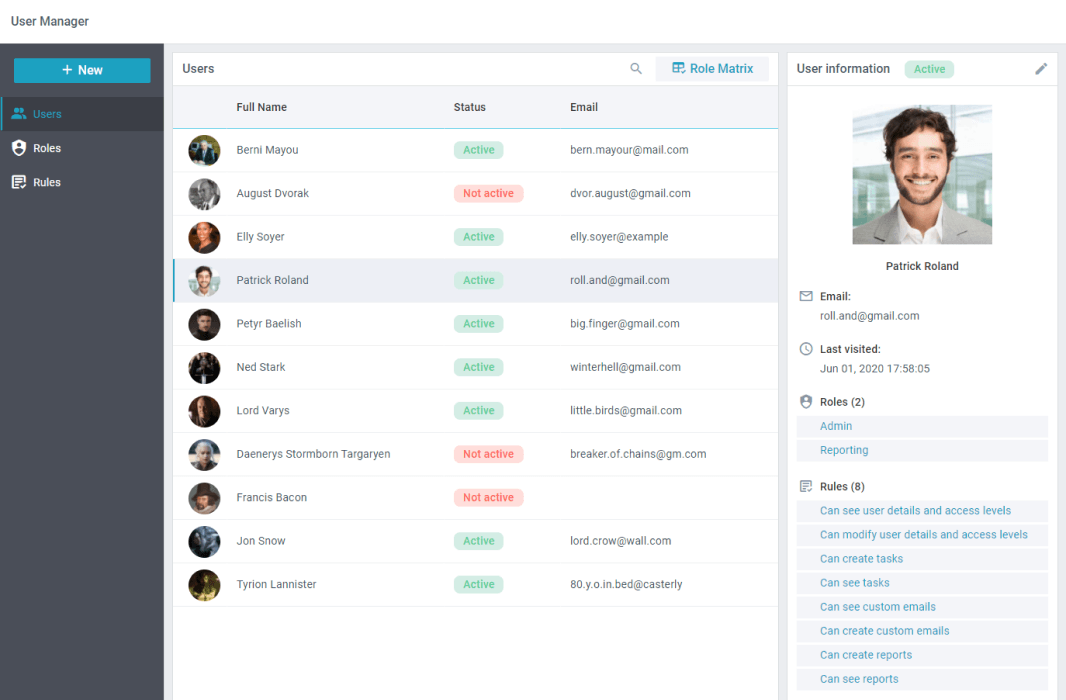
Task: Click Lord Varys's avatar
Action: tap(204, 411)
